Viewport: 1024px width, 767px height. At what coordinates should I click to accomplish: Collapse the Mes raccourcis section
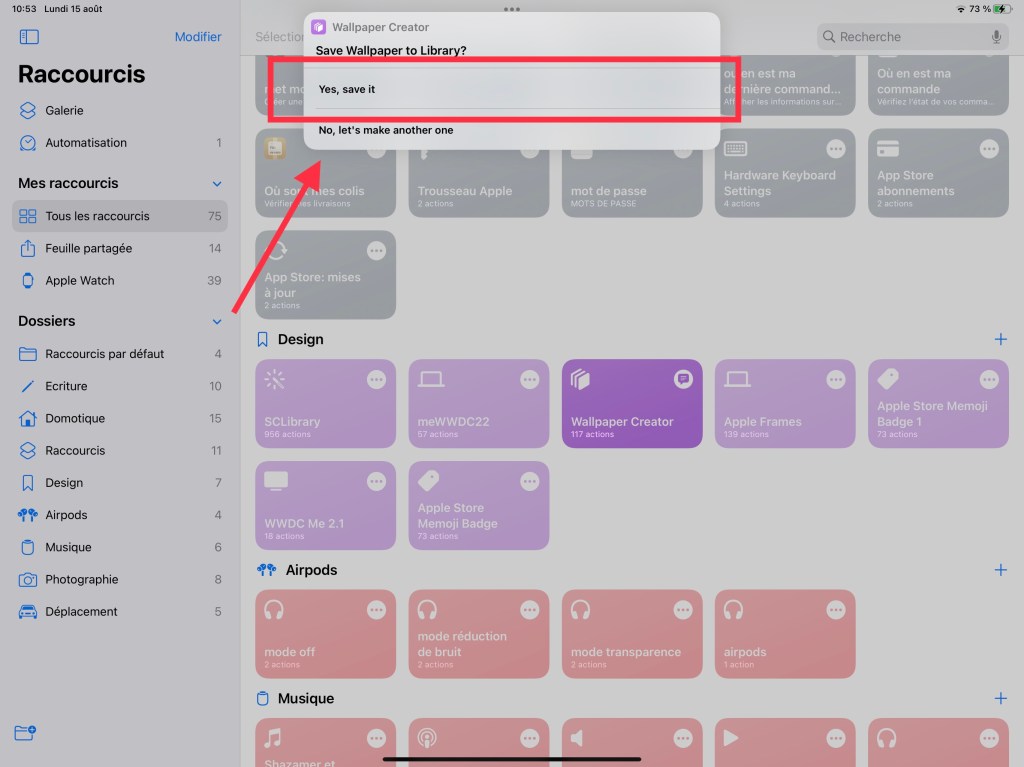pos(217,184)
